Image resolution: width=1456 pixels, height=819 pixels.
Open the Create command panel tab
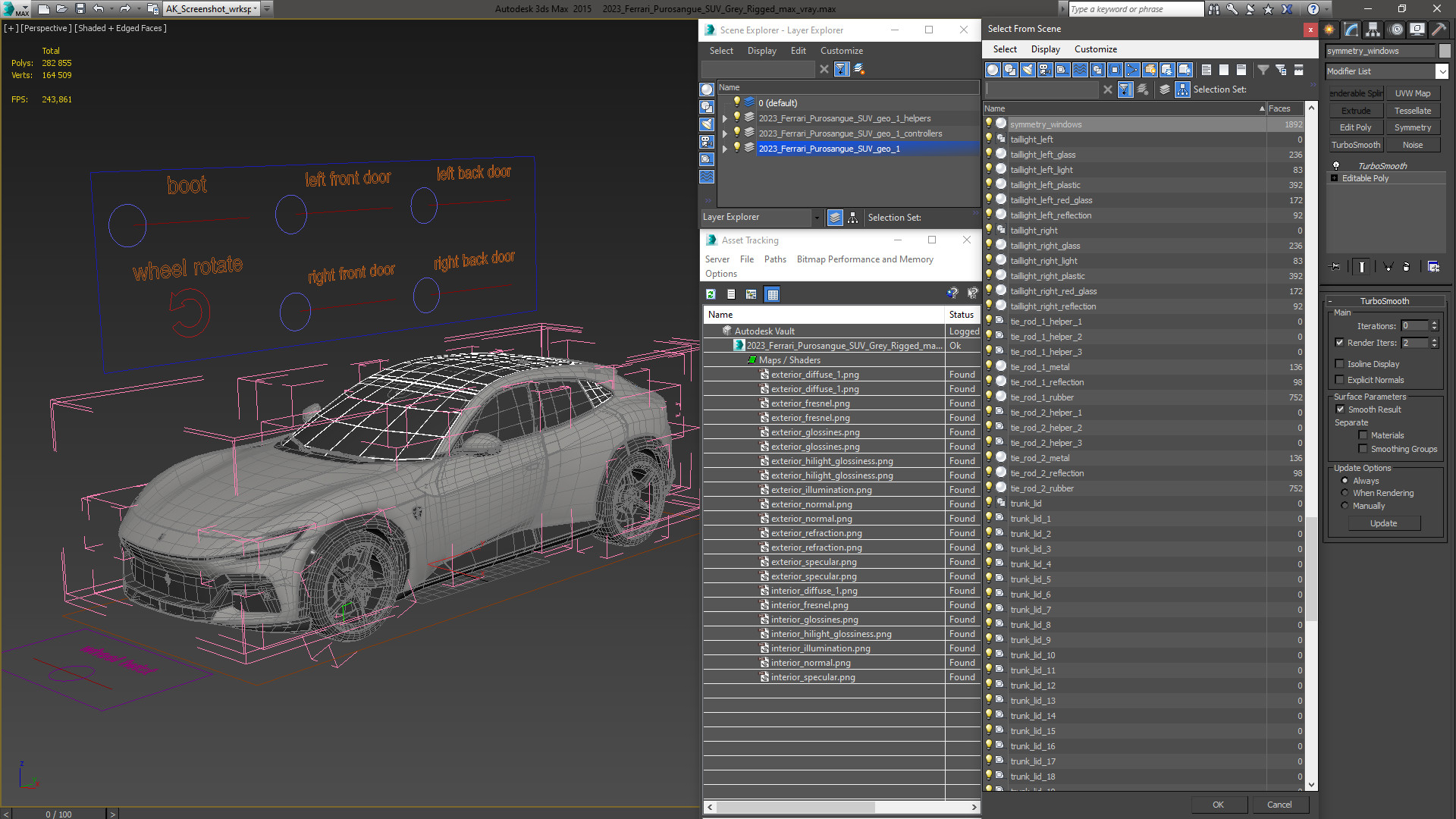(x=1329, y=30)
